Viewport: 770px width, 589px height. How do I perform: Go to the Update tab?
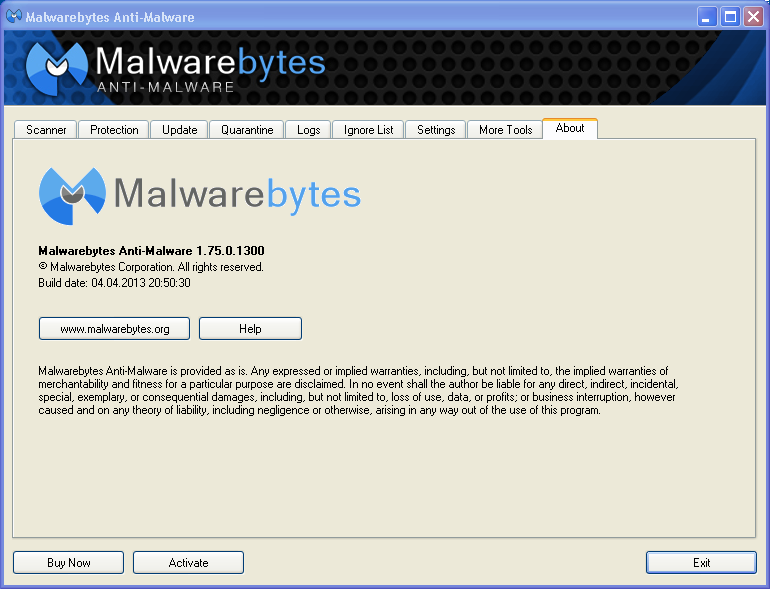pyautogui.click(x=179, y=130)
